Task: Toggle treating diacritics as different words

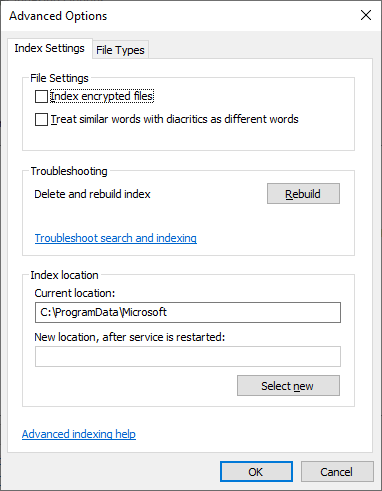Action: tap(41, 119)
